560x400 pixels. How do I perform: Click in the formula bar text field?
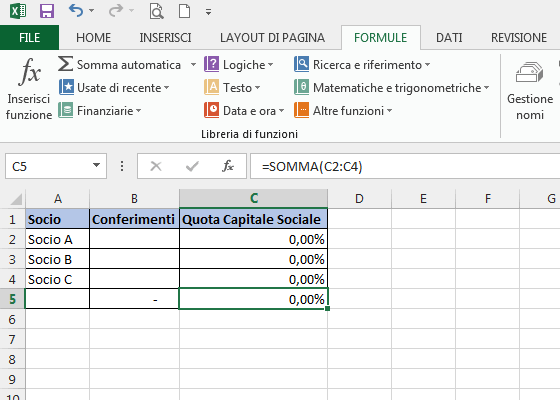tap(405, 166)
